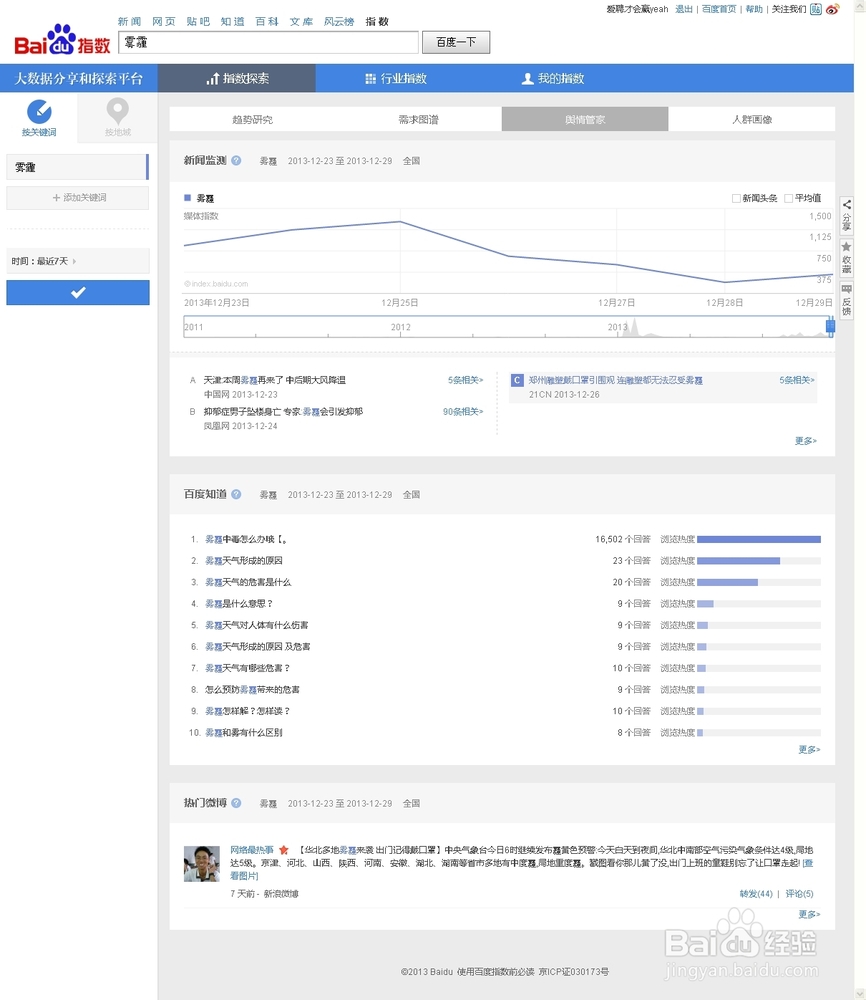This screenshot has width=866, height=1000.
Task: Go to the 贴吧 top navigation link
Action: 198,22
